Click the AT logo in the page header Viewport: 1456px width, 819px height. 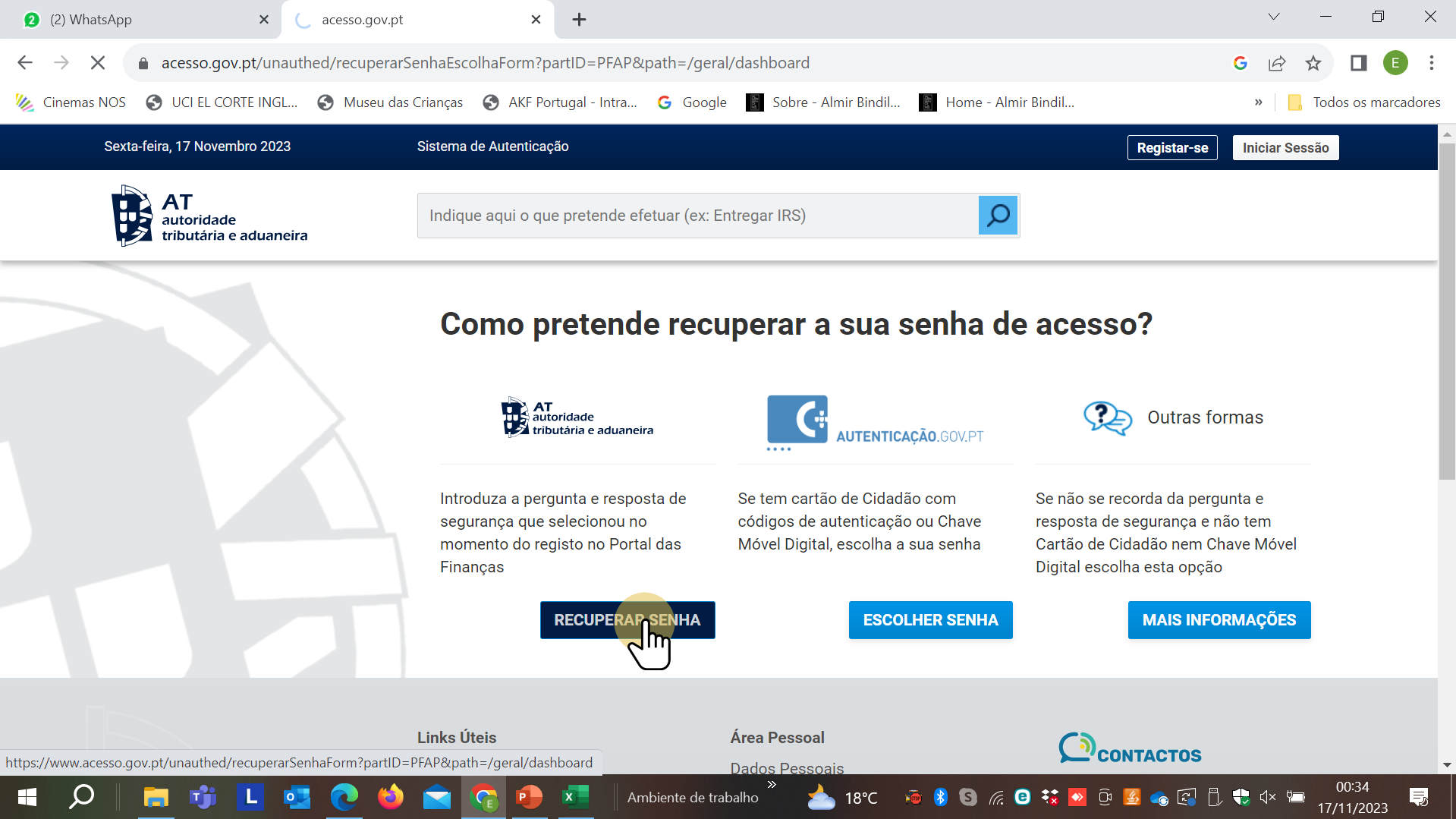click(x=209, y=216)
